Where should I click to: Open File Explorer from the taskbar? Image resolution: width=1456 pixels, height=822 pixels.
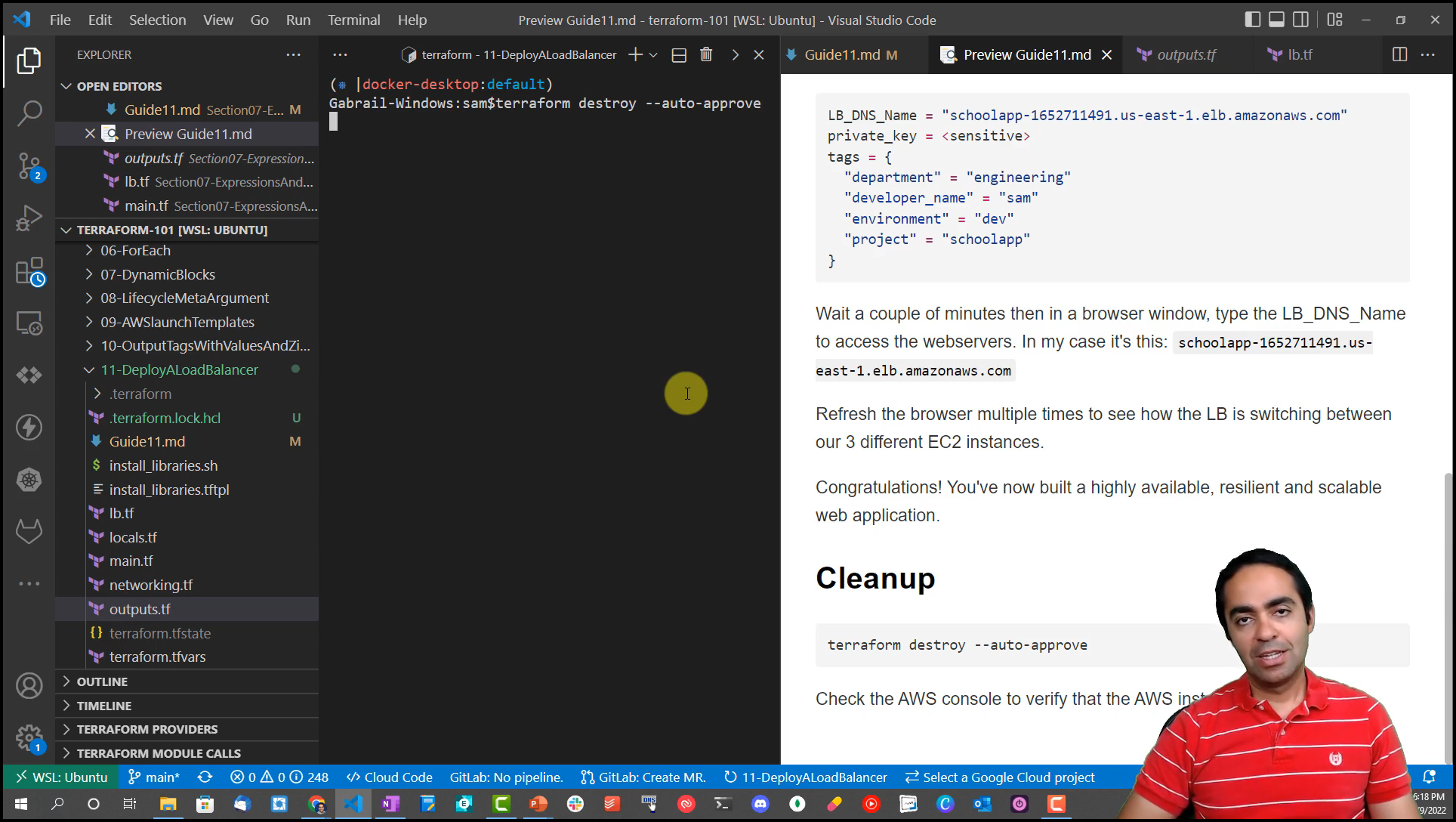point(168,804)
